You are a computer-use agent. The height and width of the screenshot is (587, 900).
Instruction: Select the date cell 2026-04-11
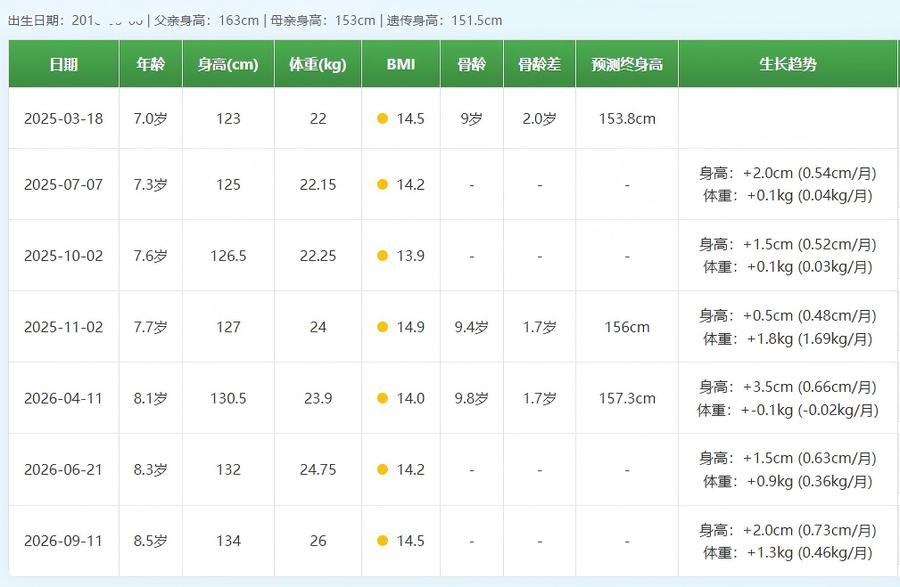coord(63,398)
